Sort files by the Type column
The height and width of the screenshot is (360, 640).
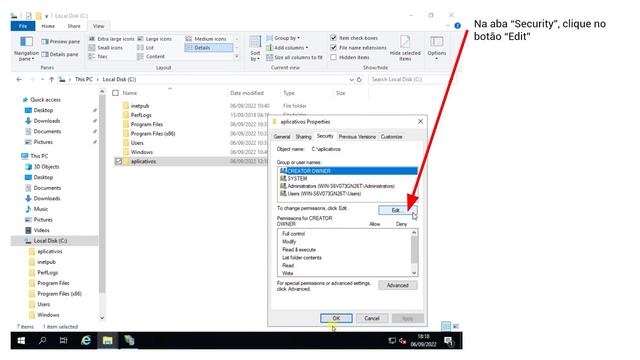(x=289, y=93)
